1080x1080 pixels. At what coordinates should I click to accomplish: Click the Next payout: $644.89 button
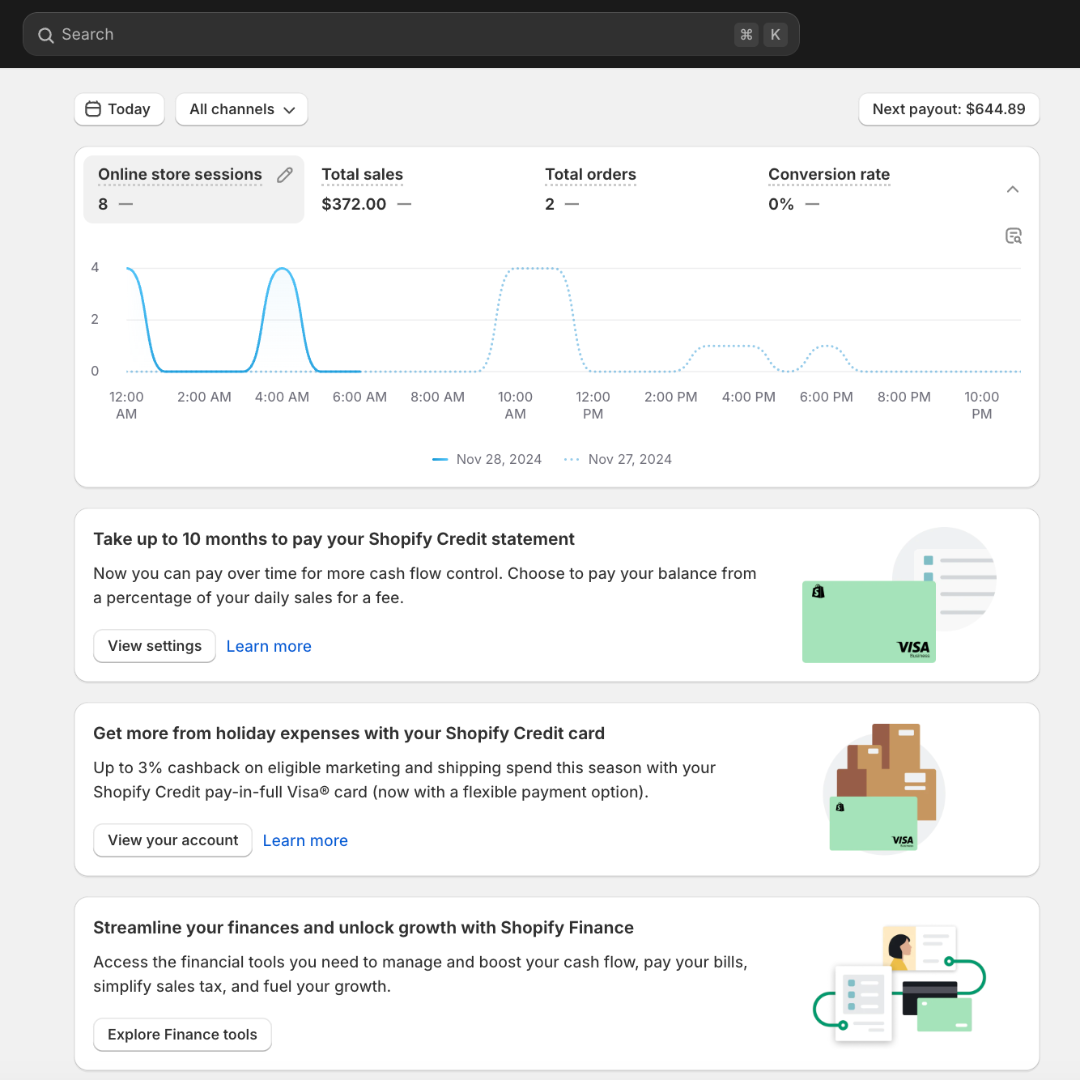pyautogui.click(x=948, y=109)
